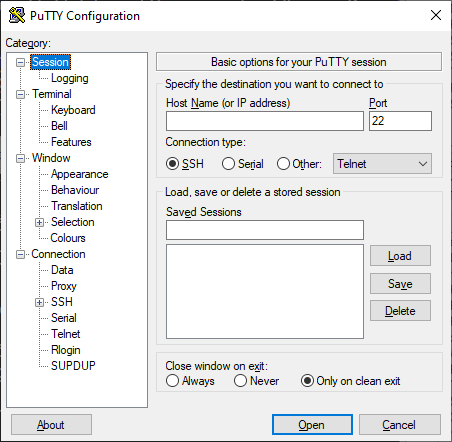Viewport: 452px width, 442px height.
Task: Click the Open button to connect
Action: (x=312, y=425)
